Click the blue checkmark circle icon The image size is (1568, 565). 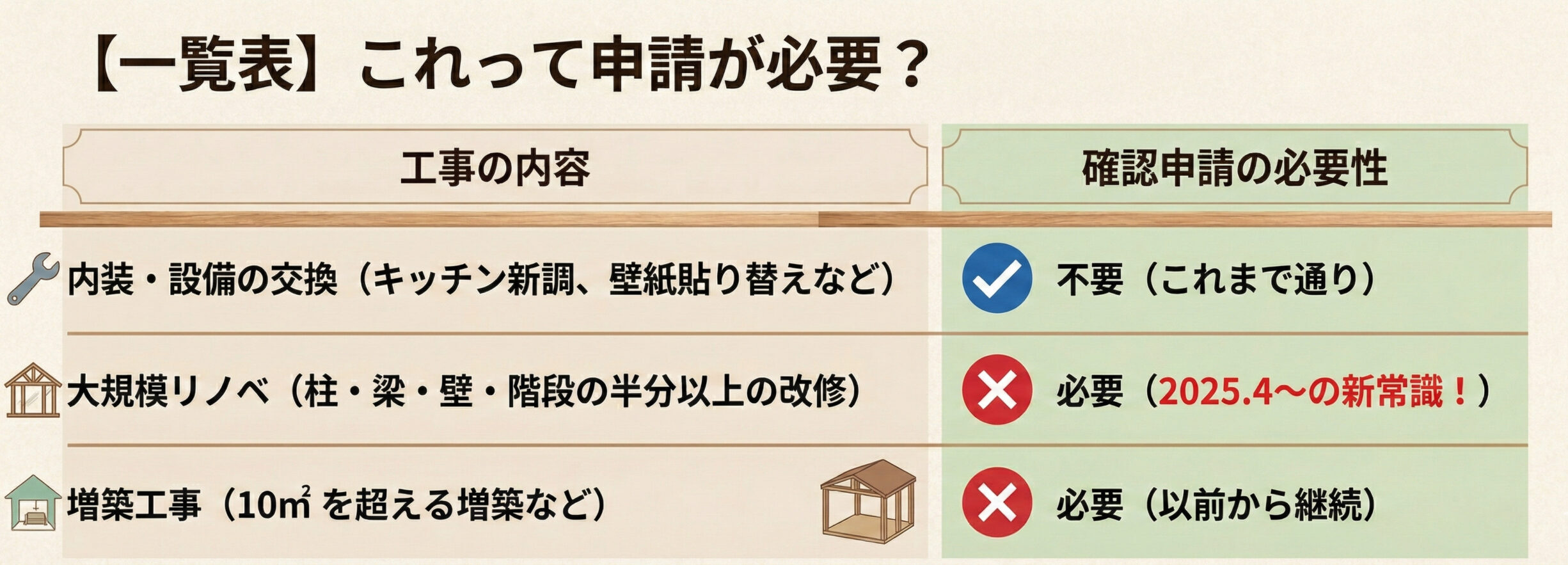(997, 278)
